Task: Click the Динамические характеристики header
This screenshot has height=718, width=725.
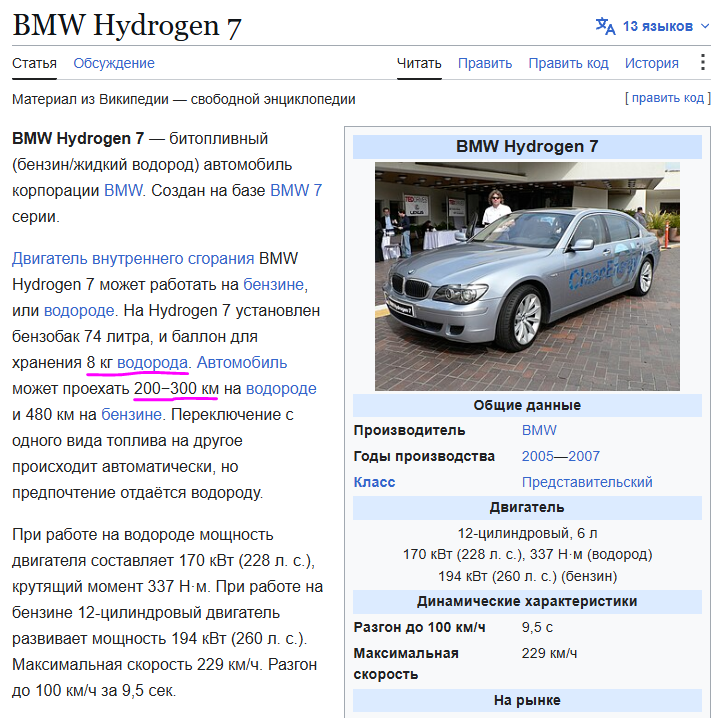Action: pos(527,601)
